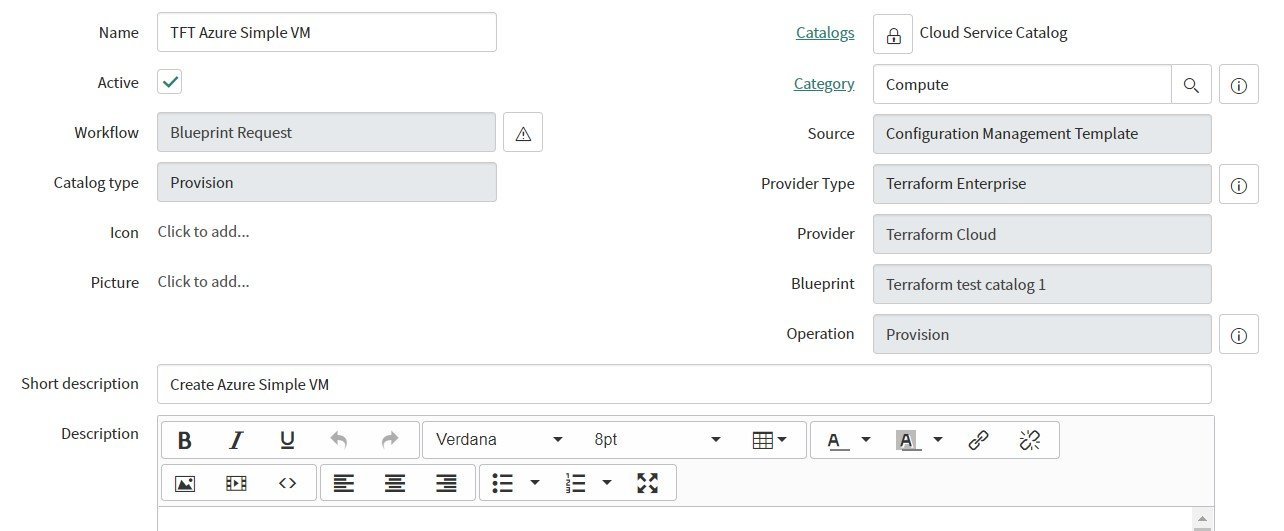Click the Catalog type Provision field

coord(327,182)
